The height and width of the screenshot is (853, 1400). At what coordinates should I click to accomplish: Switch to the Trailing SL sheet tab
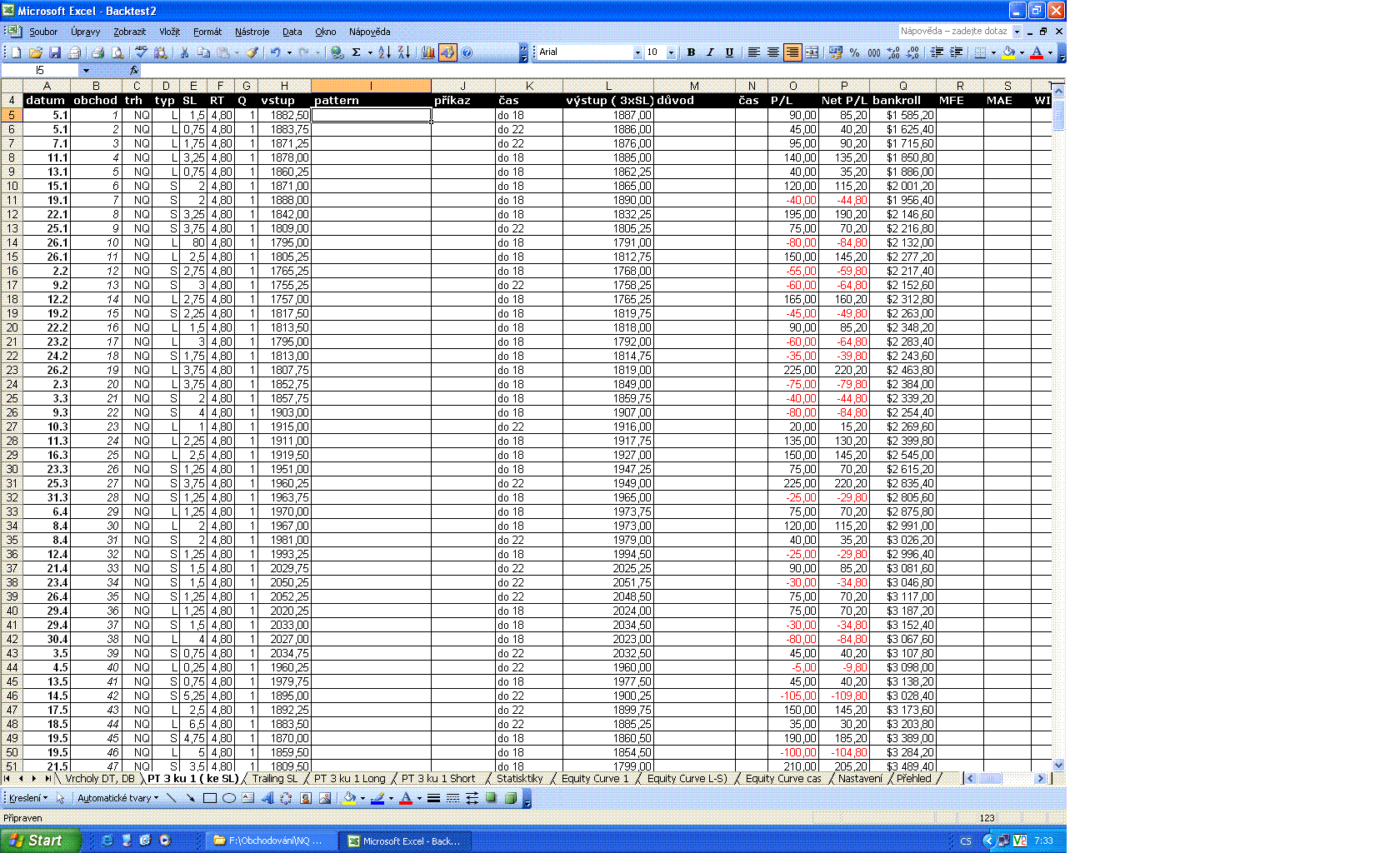point(275,779)
